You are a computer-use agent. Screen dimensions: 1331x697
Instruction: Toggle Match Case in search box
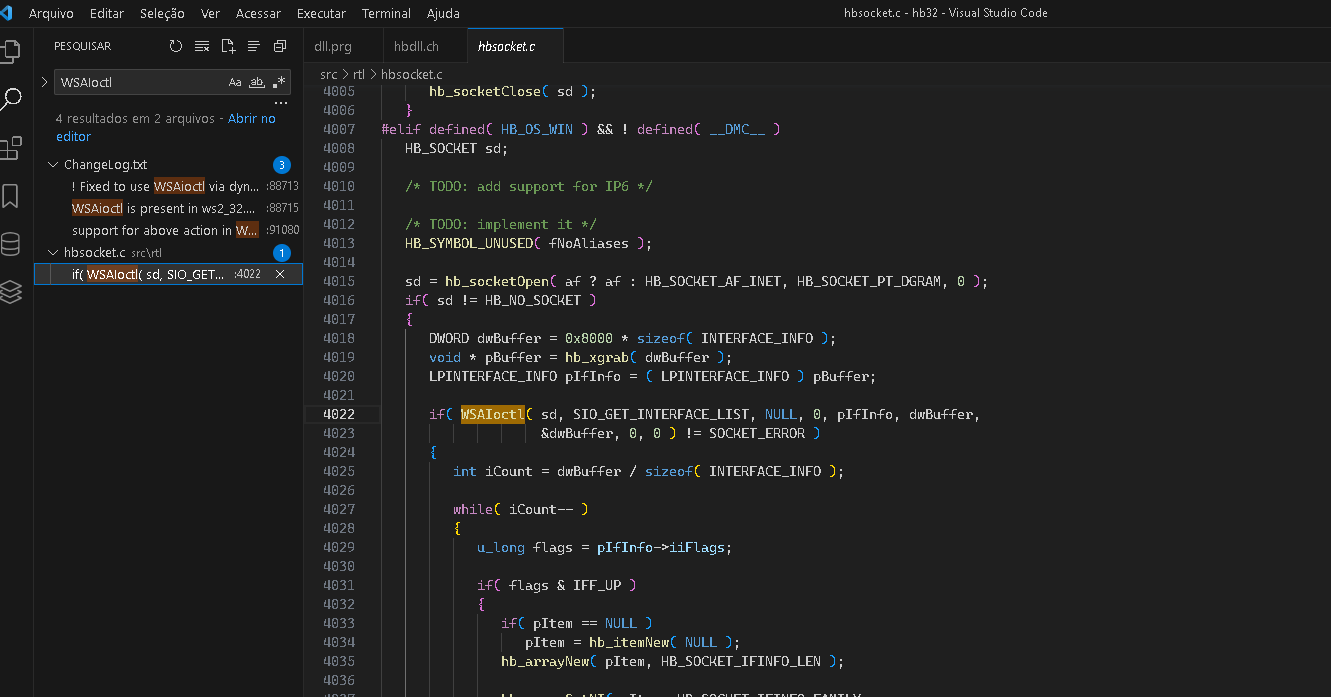coord(235,82)
